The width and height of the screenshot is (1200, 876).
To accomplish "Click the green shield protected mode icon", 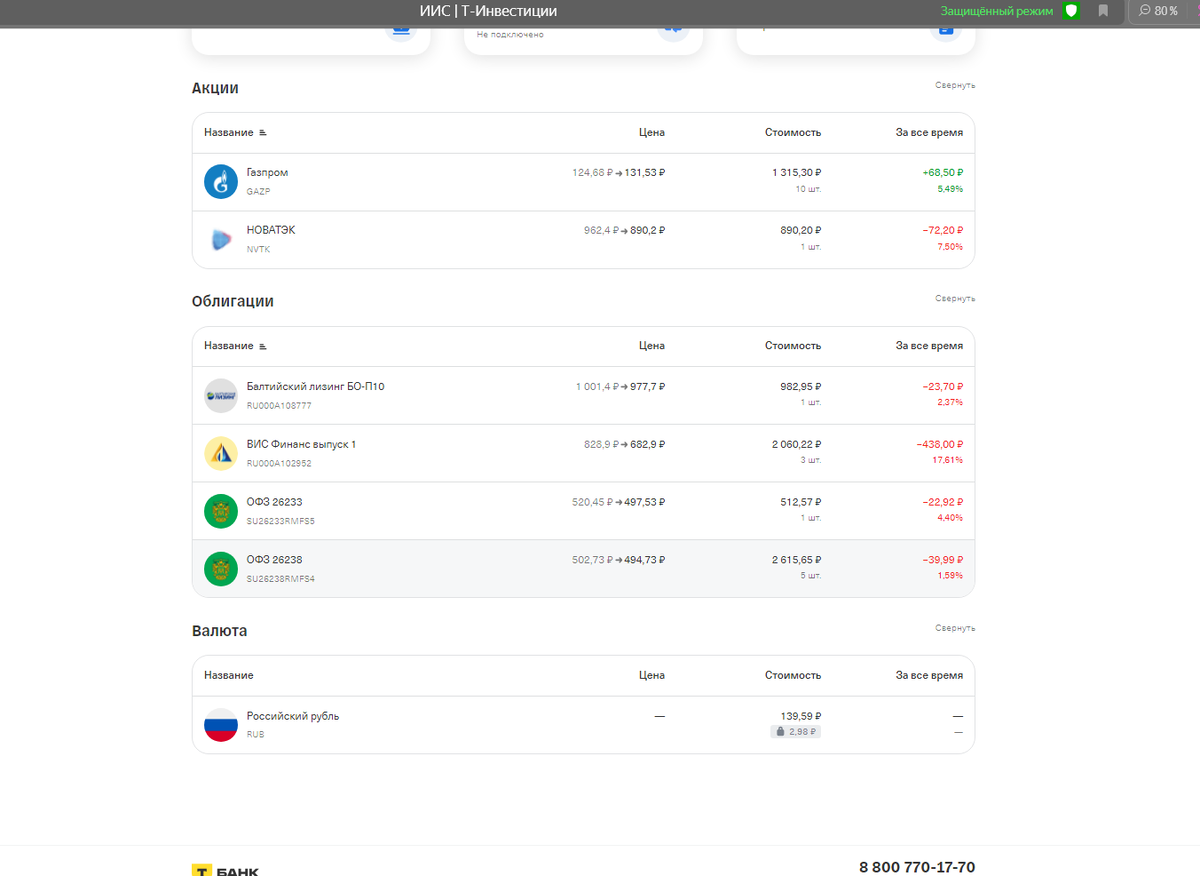I will click(1071, 11).
